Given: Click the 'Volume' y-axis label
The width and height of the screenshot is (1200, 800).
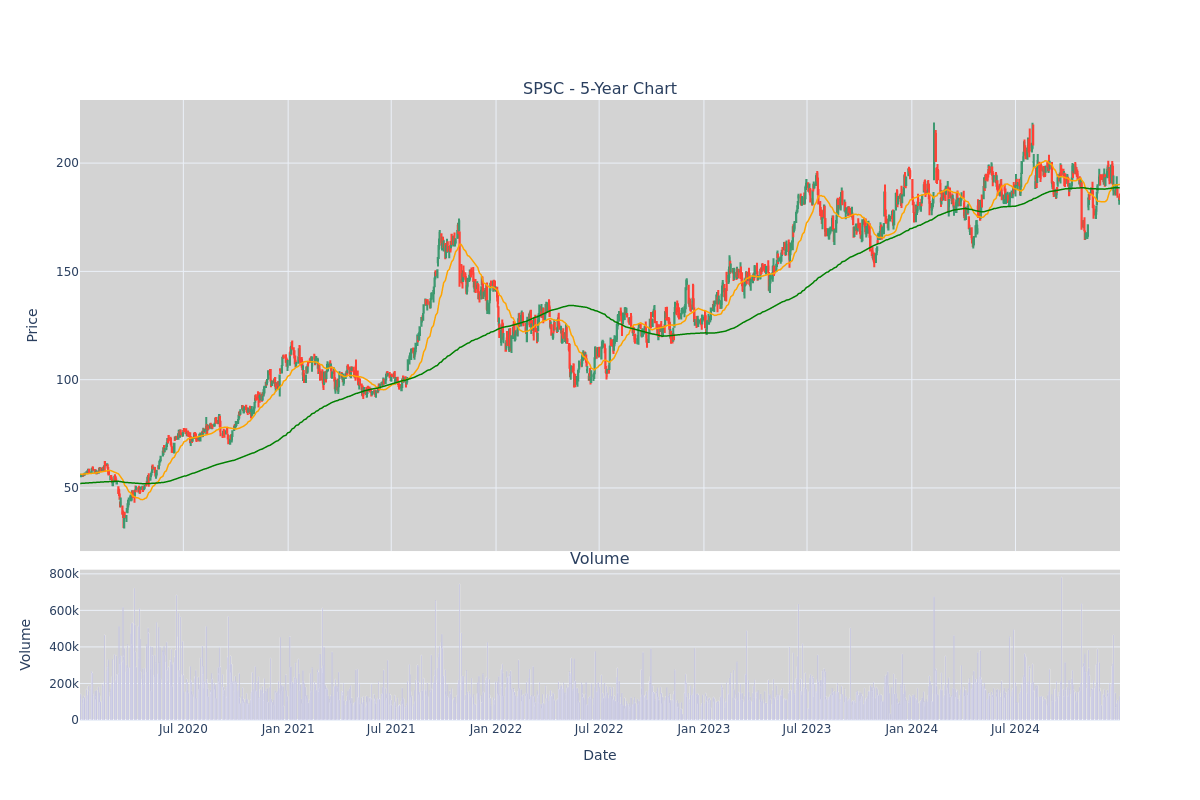Looking at the screenshot, I should click(x=26, y=644).
